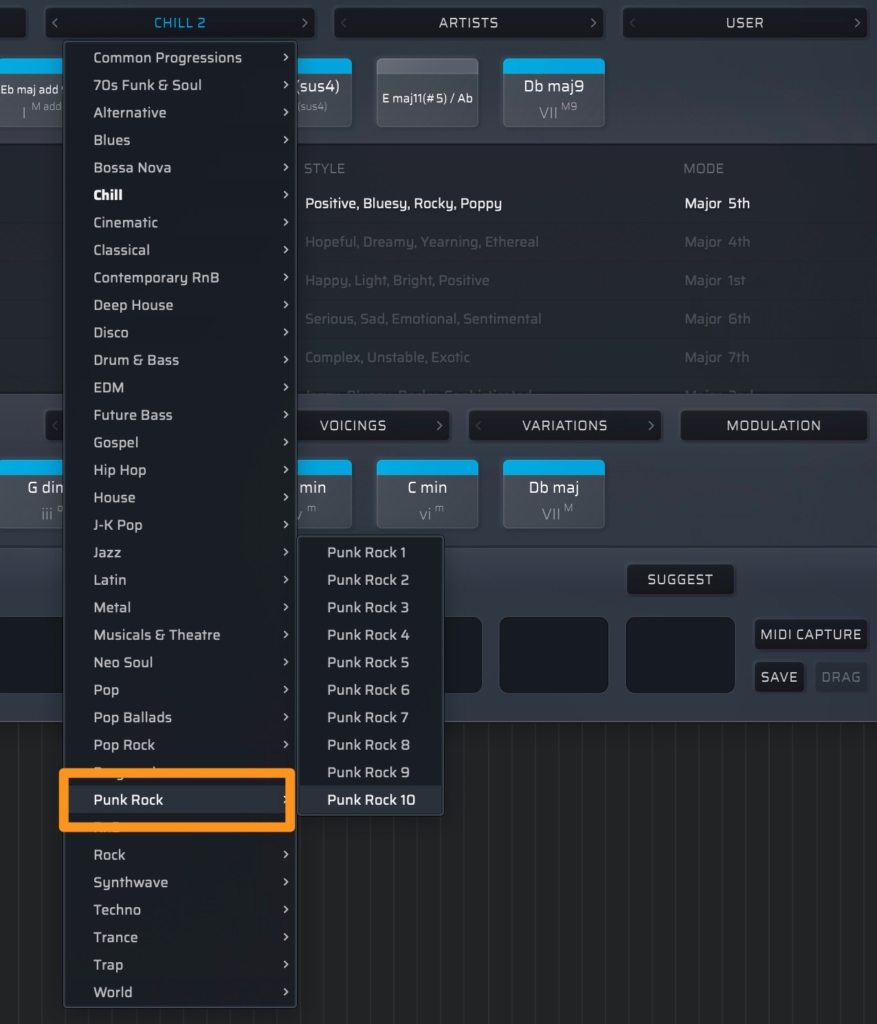This screenshot has height=1024, width=877.
Task: Select Punk Rock 5 in submenu
Action: [x=368, y=662]
